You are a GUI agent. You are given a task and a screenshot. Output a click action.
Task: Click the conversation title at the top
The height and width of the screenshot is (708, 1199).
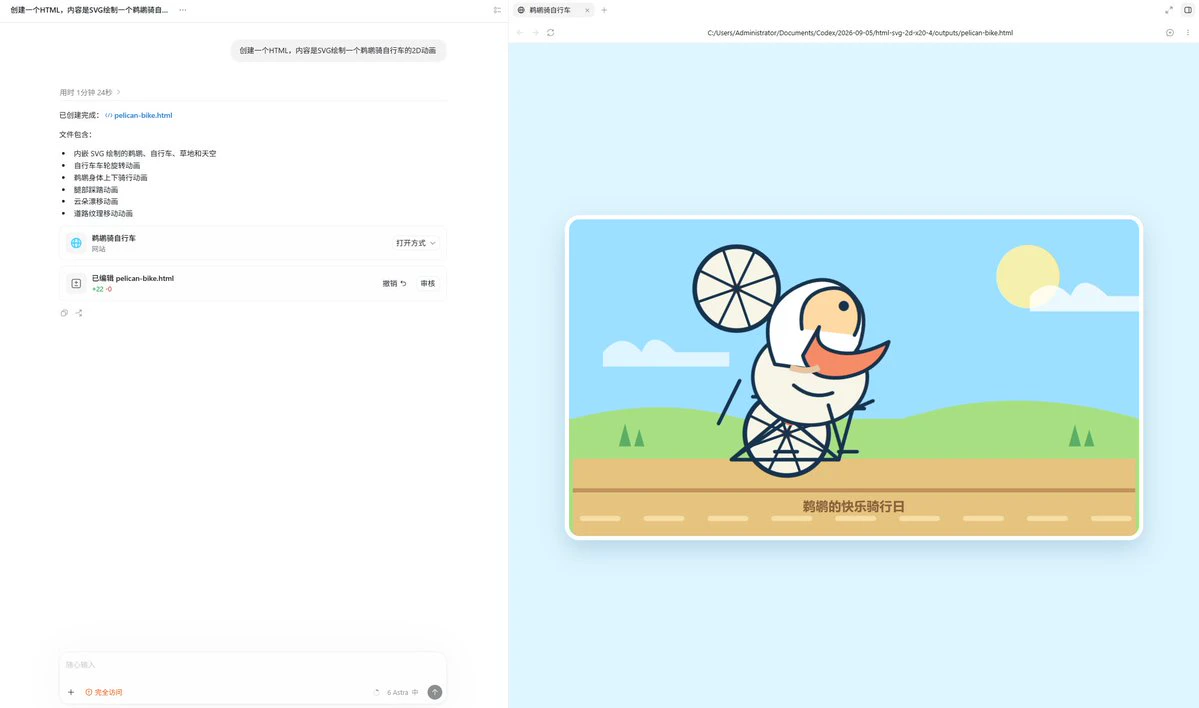(x=89, y=10)
